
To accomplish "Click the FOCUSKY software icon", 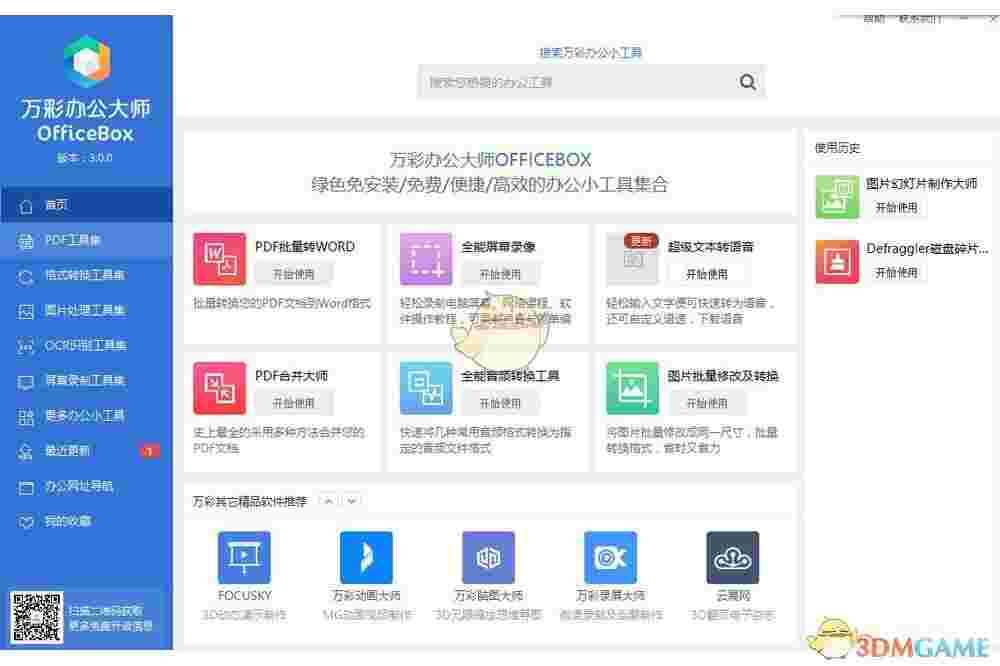I will coord(244,557).
